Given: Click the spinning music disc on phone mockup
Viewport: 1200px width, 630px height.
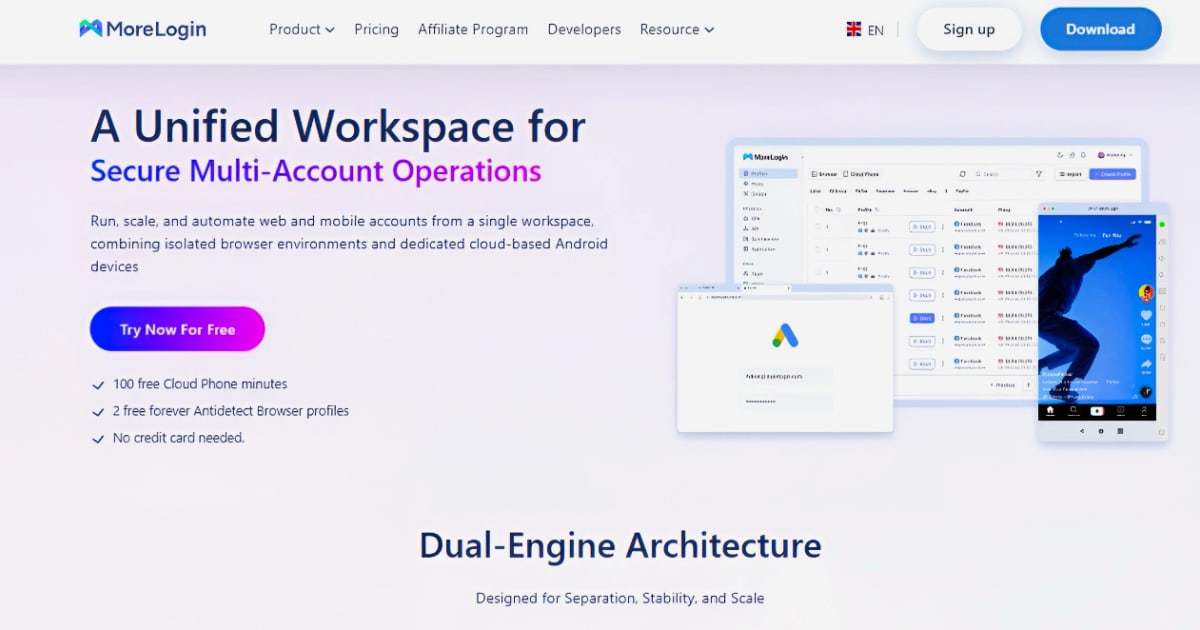Looking at the screenshot, I should (1146, 392).
